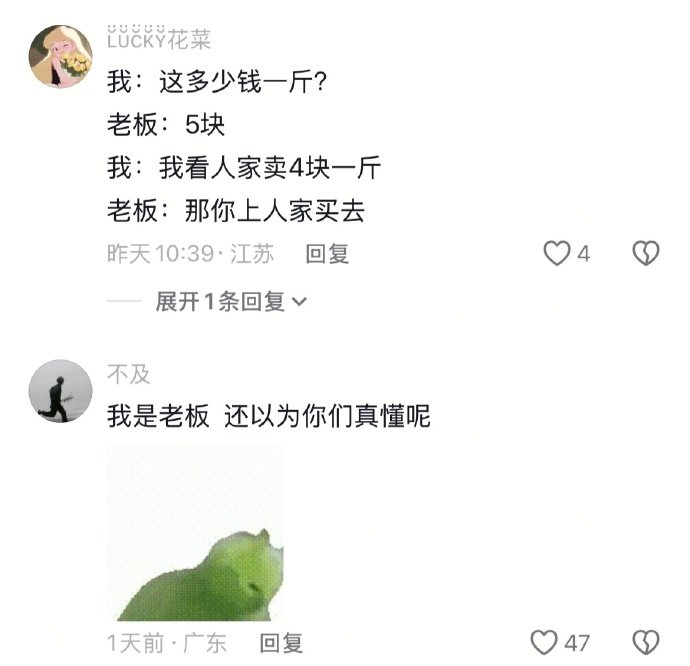
Task: Tap the like count 47
Action: click(577, 643)
